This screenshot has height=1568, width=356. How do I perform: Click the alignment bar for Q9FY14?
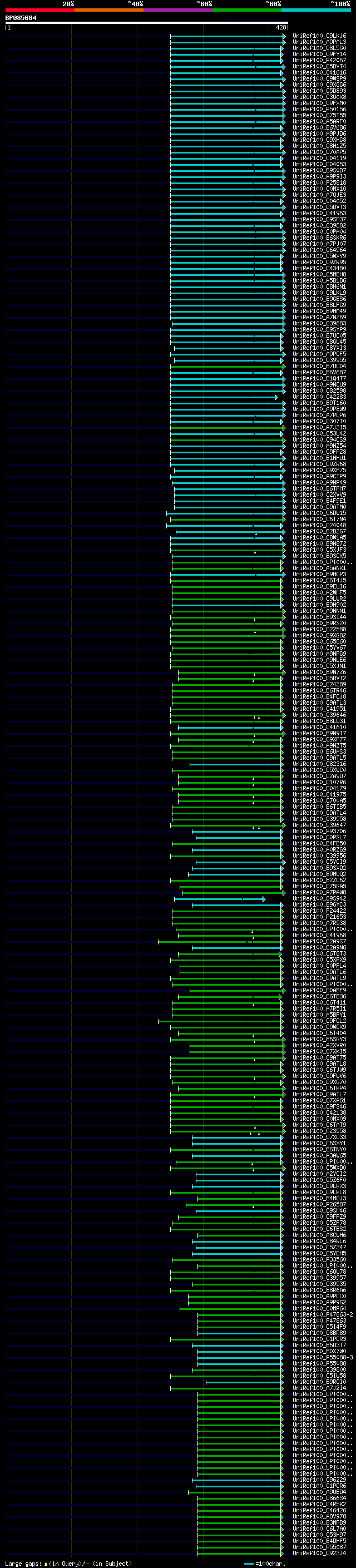(226, 54)
